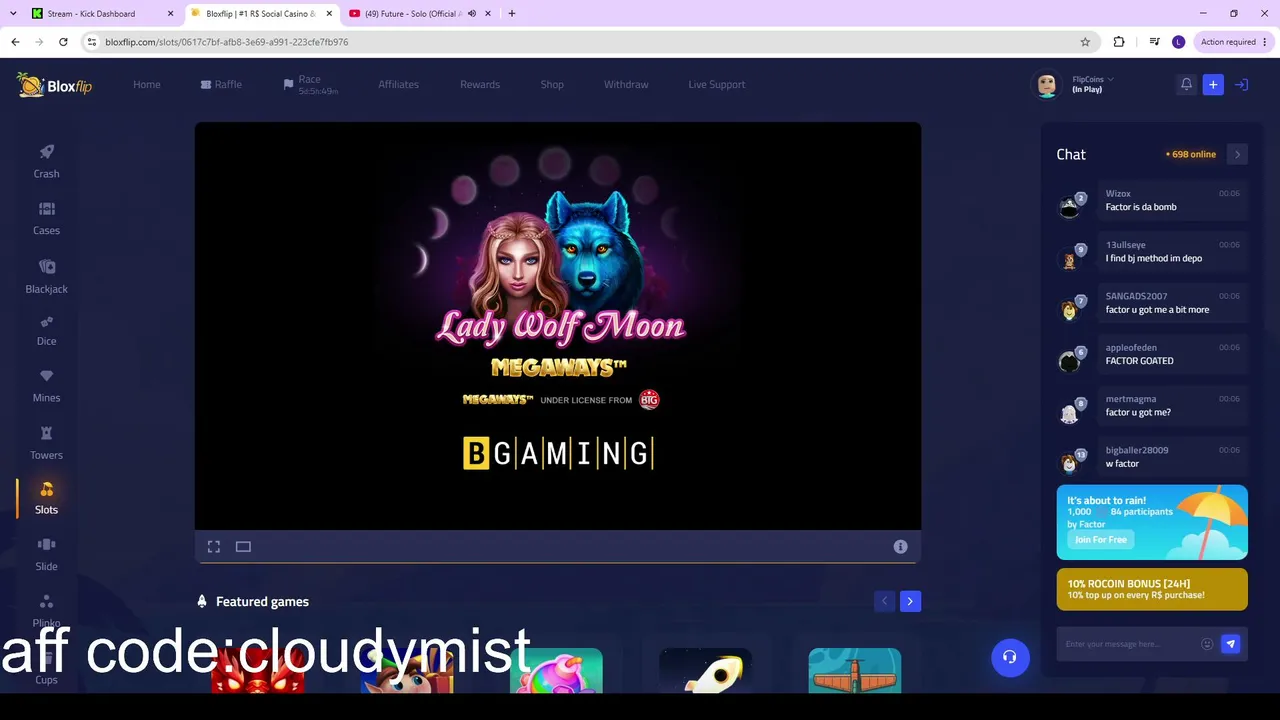Open the live support headset bubble
This screenshot has height=720, width=1280.
pyautogui.click(x=1010, y=657)
